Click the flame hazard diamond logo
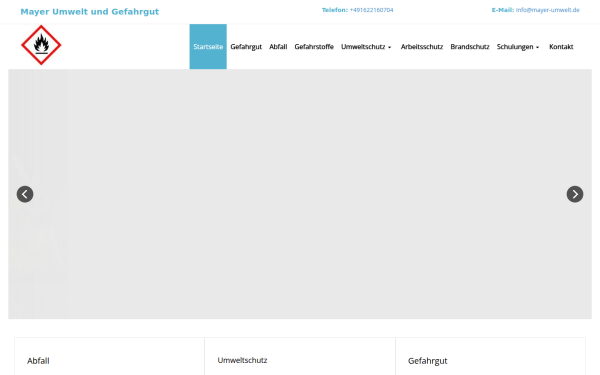This screenshot has height=375, width=600. [x=41, y=45]
